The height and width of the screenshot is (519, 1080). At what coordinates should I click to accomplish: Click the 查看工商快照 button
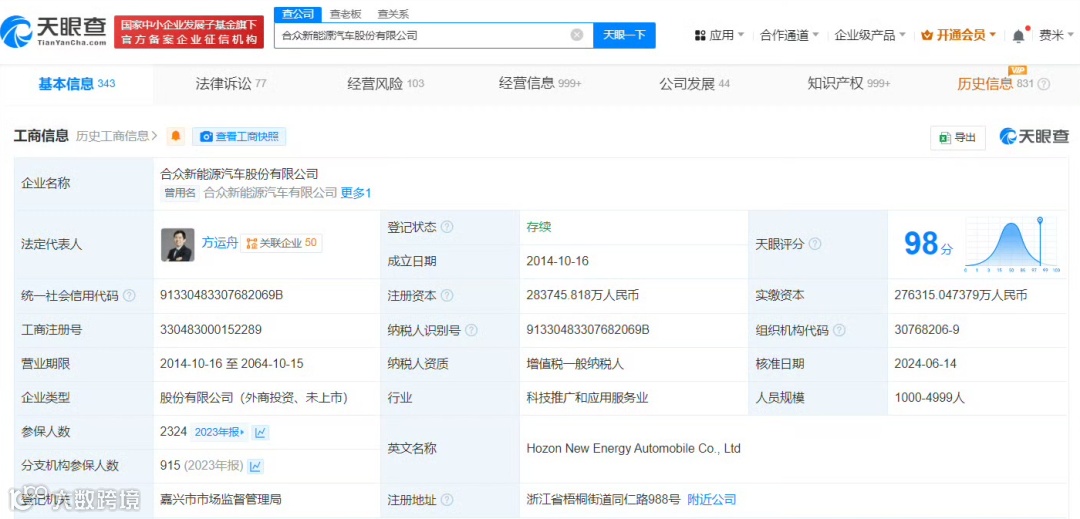pyautogui.click(x=239, y=136)
